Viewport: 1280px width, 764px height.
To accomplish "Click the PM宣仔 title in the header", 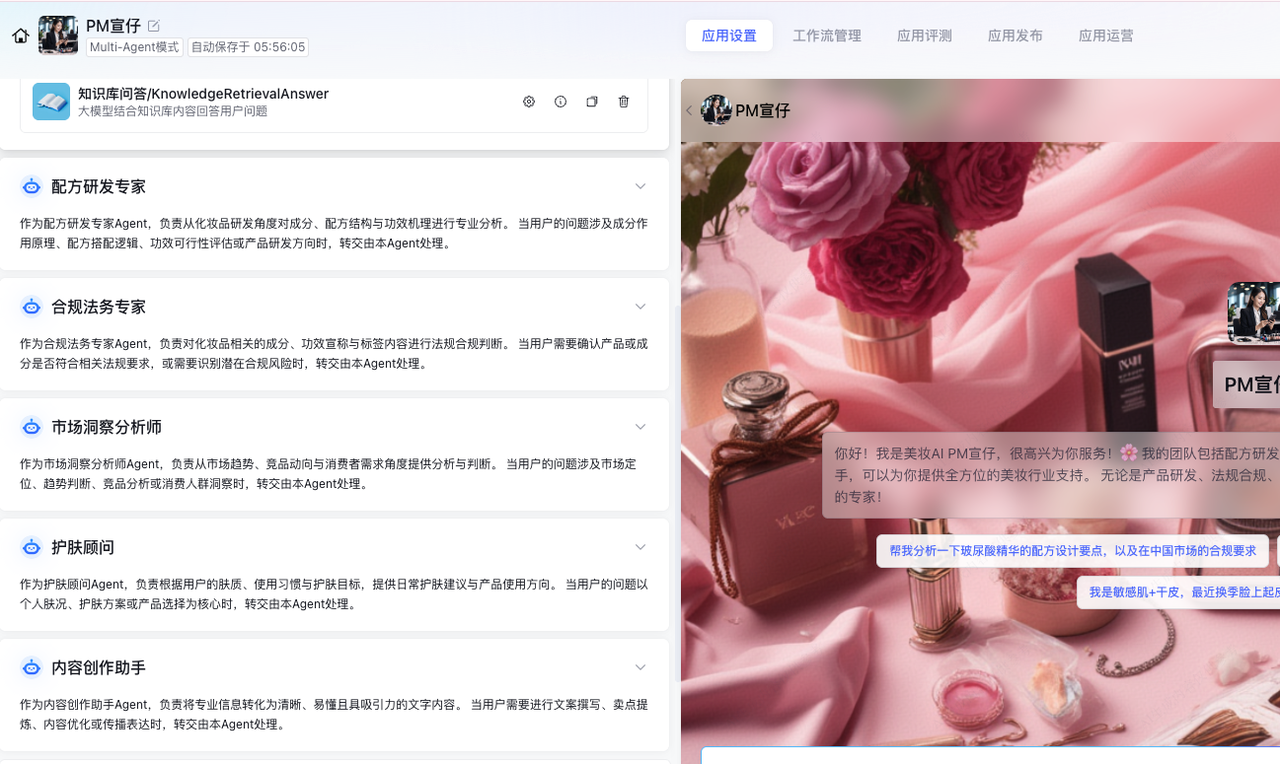I will (113, 26).
